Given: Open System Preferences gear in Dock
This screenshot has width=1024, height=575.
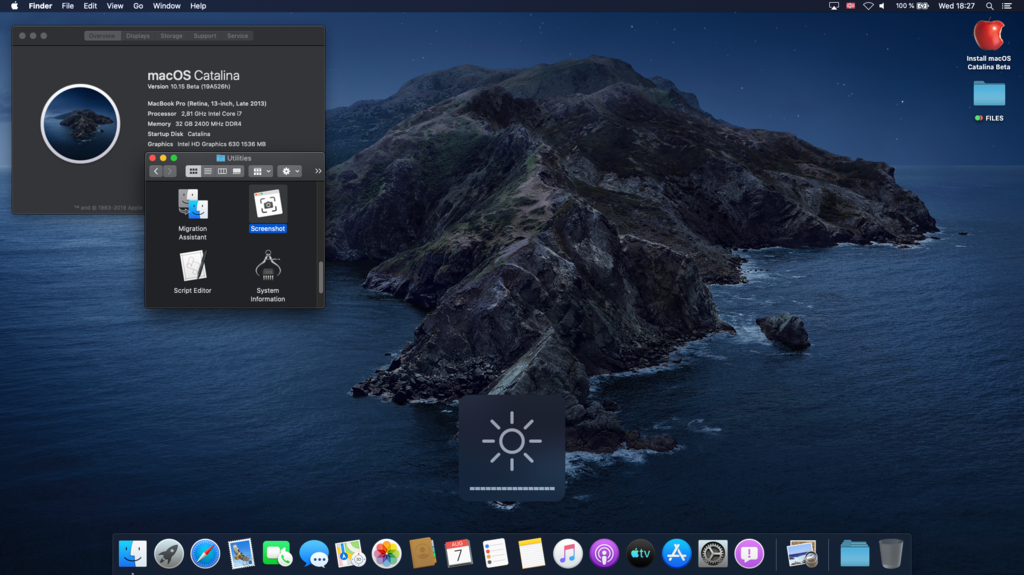Looking at the screenshot, I should tap(712, 554).
